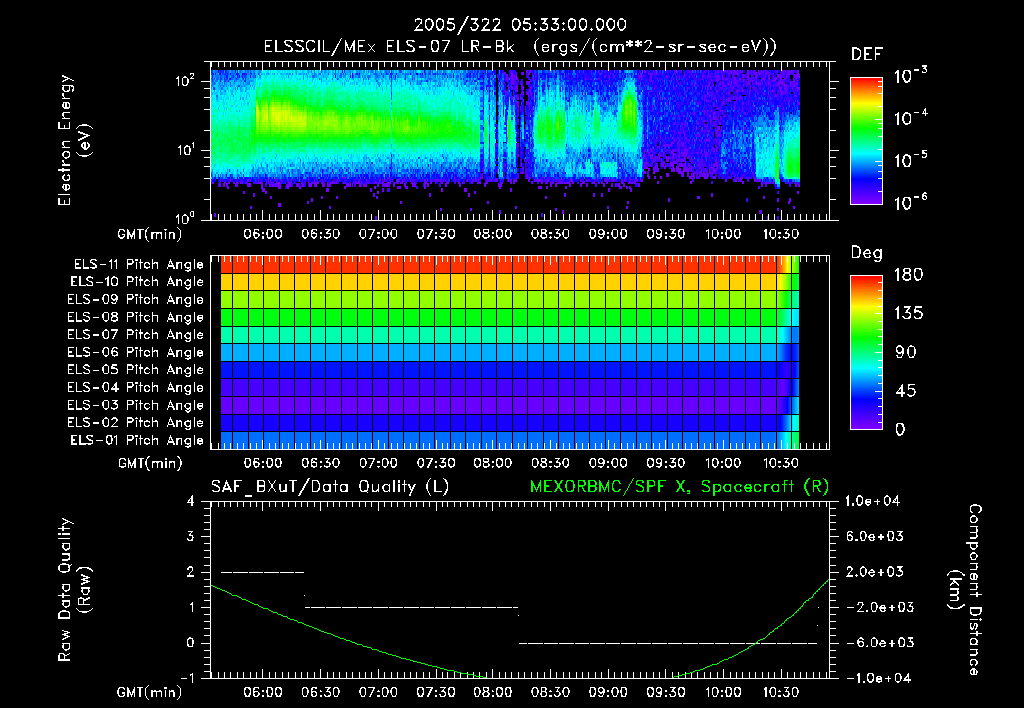Click the 3 tick on Raw Data Quality axis
Screen dimensions: 1024x708
(x=191, y=537)
